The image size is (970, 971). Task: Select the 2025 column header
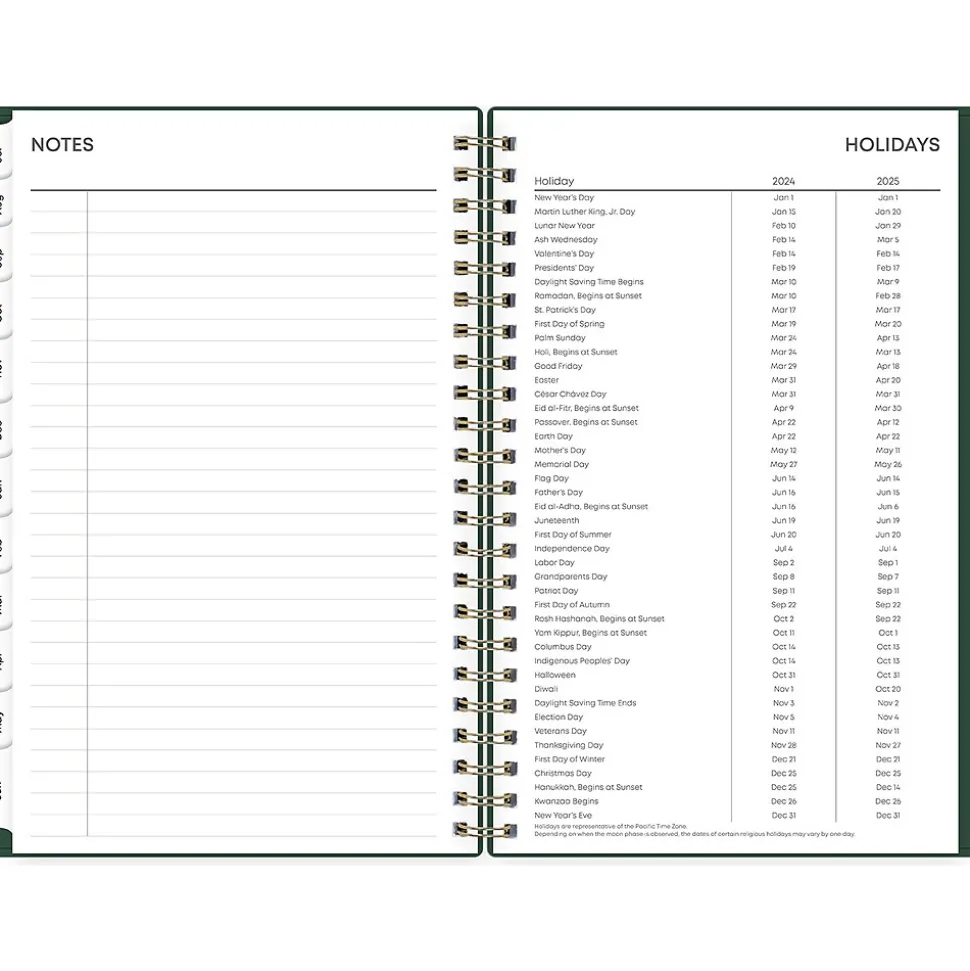pyautogui.click(x=887, y=181)
